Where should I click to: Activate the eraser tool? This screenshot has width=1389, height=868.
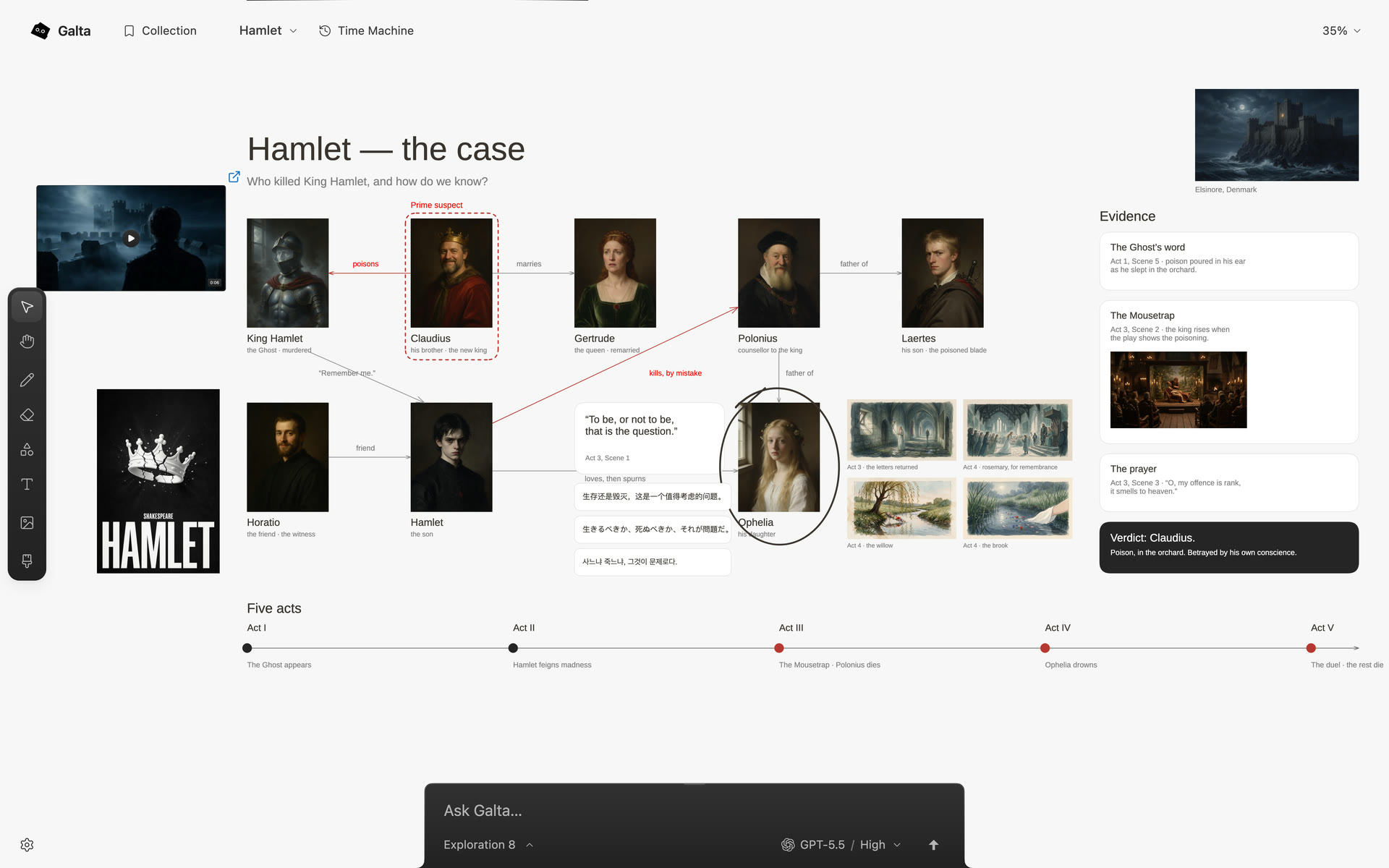coord(27,415)
